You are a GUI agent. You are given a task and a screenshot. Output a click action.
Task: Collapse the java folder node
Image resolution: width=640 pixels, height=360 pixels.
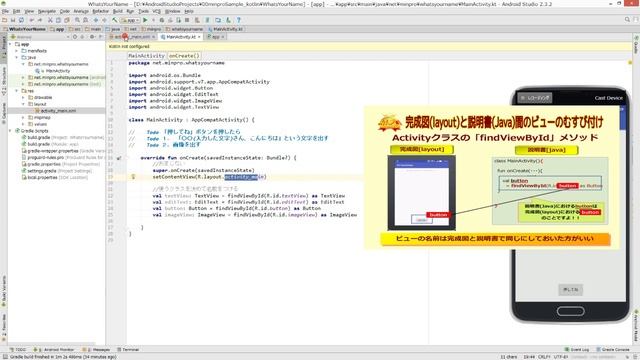click(17, 58)
